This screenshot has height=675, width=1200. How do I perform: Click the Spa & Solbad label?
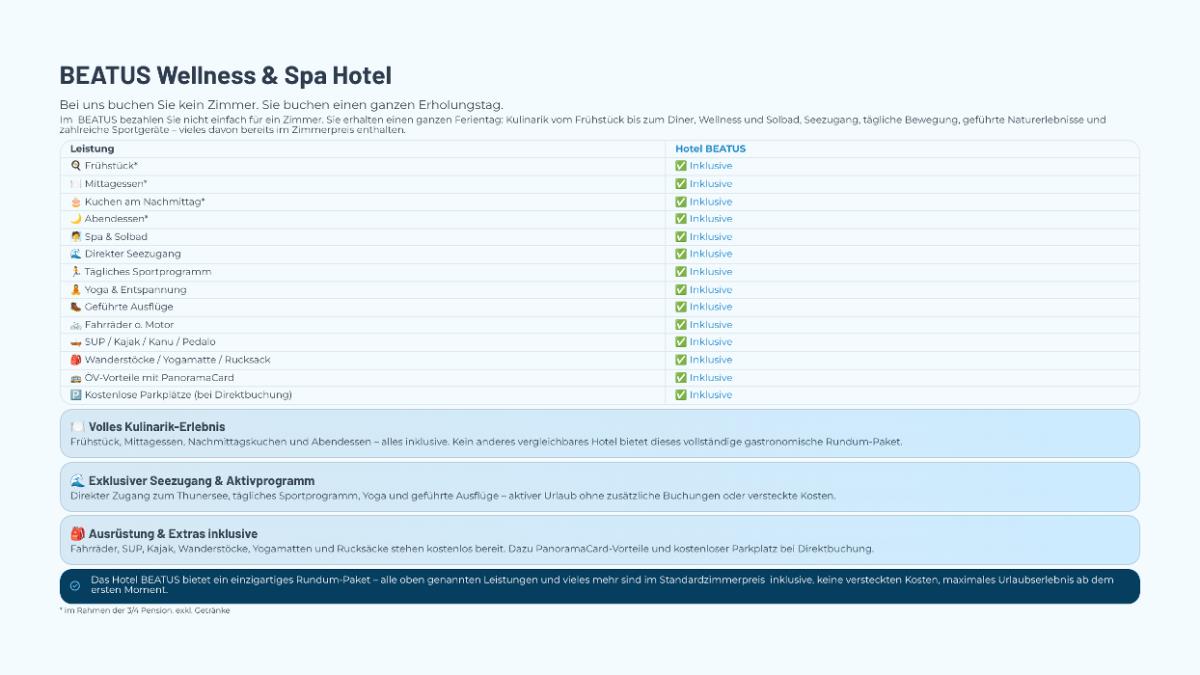click(116, 237)
